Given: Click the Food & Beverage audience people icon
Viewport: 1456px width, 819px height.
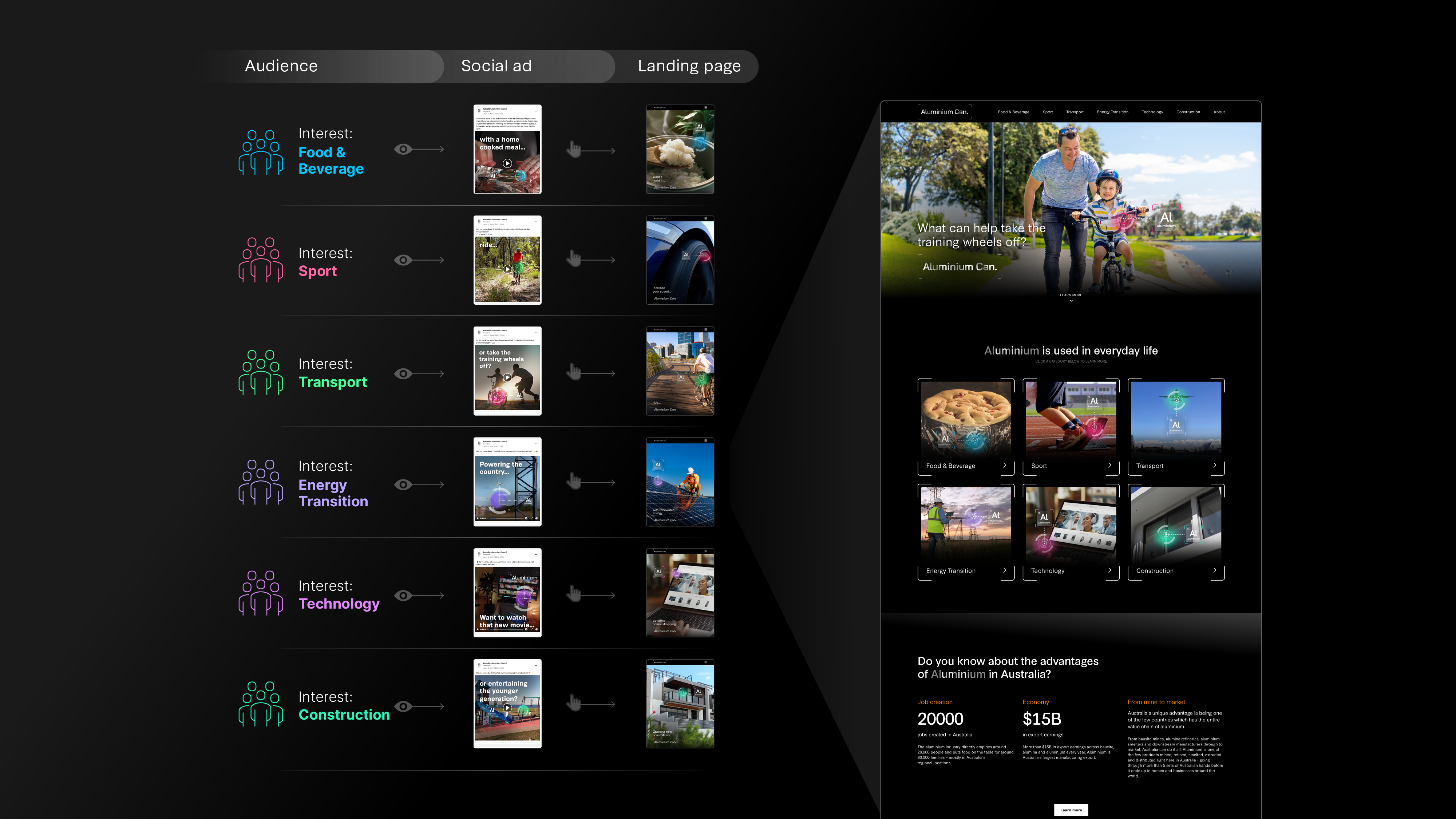Looking at the screenshot, I should (261, 152).
